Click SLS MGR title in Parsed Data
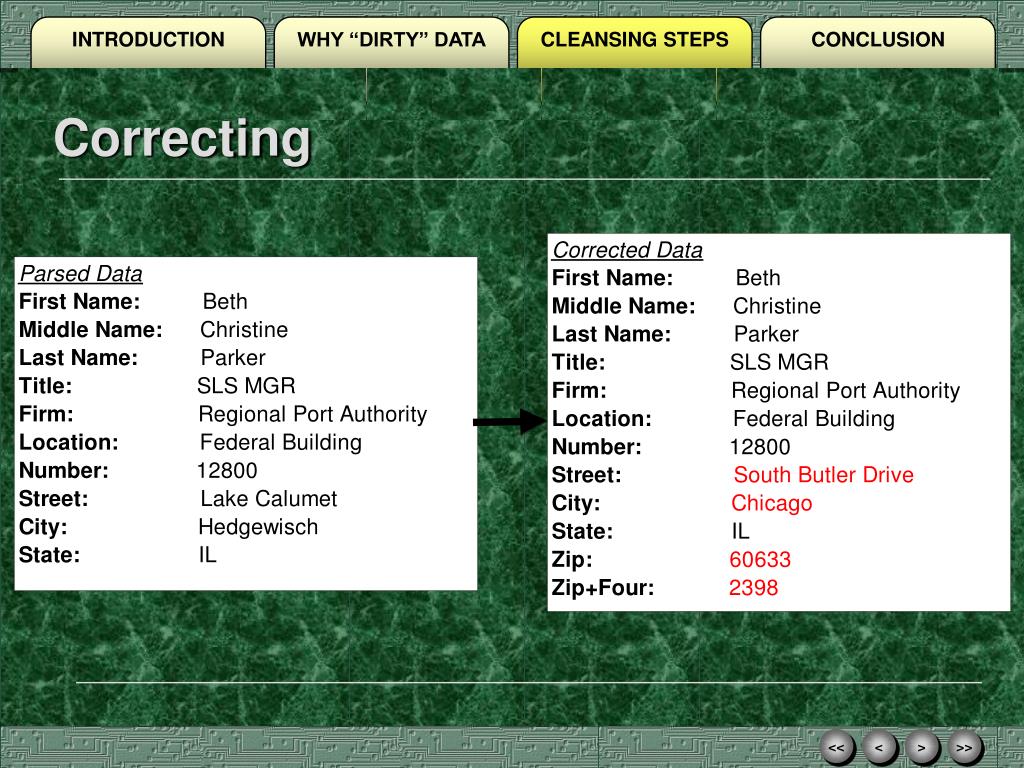1024x768 pixels. (246, 386)
